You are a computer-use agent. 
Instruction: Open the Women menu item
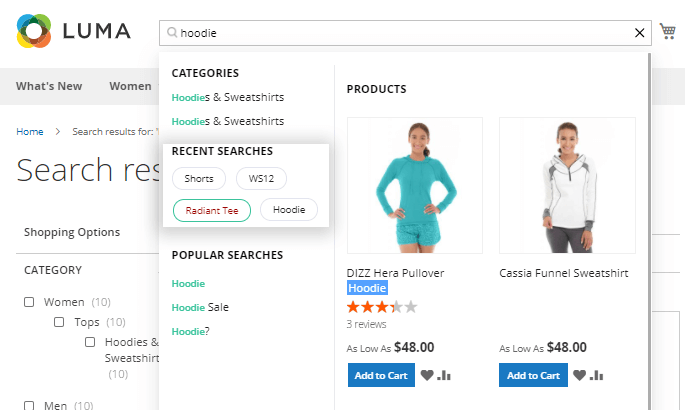point(130,86)
